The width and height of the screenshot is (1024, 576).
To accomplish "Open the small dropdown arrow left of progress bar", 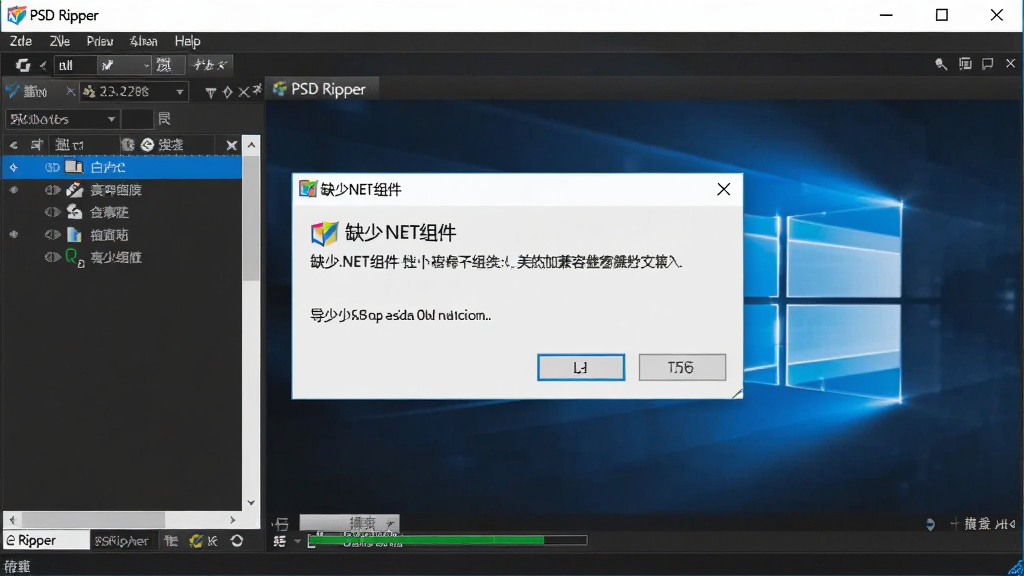I will tap(297, 541).
